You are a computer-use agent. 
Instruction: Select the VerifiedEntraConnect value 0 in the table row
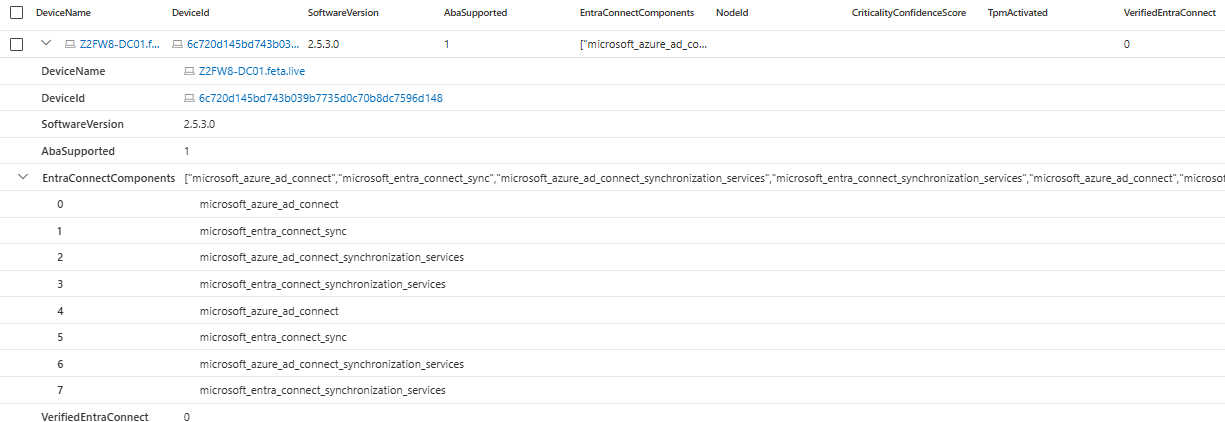(x=1127, y=45)
